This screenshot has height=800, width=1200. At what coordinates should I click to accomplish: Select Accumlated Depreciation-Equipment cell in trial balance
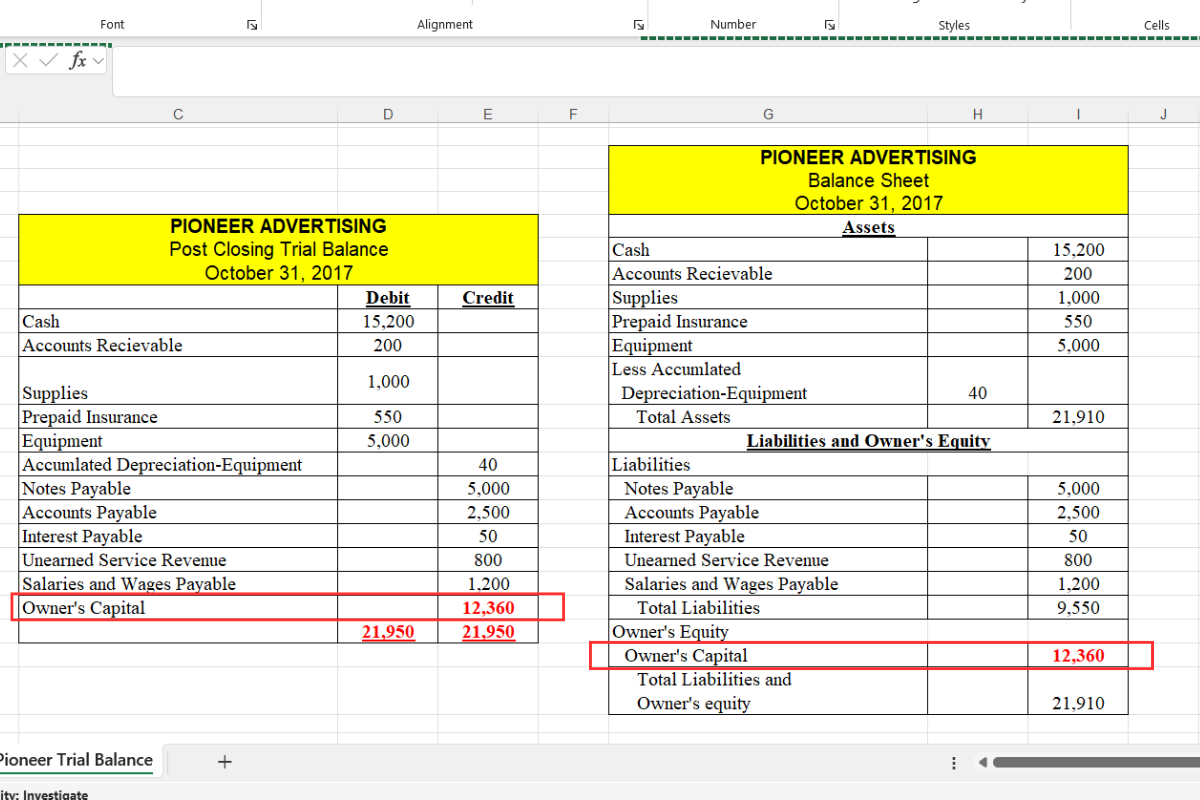(178, 465)
